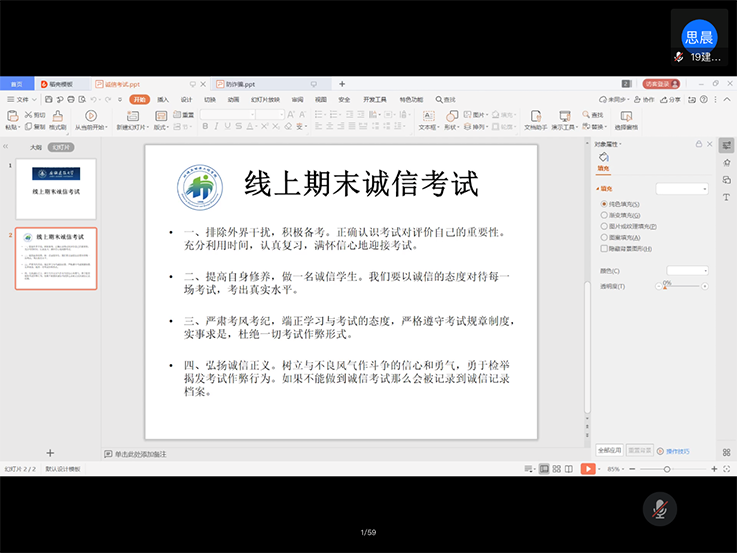Screen dimensions: 737x553
Task: Expand the Color (颜色) dropdown
Action: (x=687, y=270)
